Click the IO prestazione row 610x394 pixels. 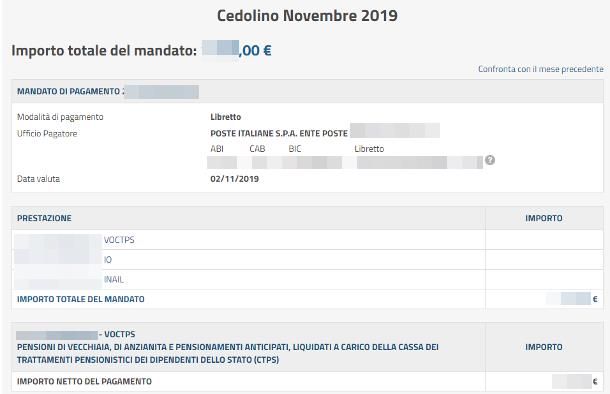(307, 259)
